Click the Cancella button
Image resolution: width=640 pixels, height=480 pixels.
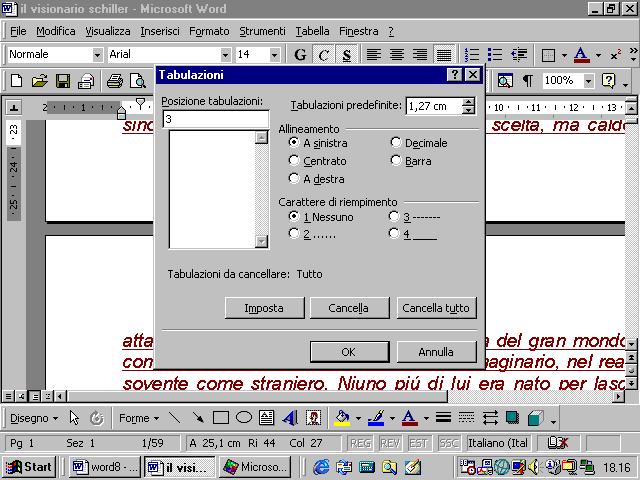349,308
